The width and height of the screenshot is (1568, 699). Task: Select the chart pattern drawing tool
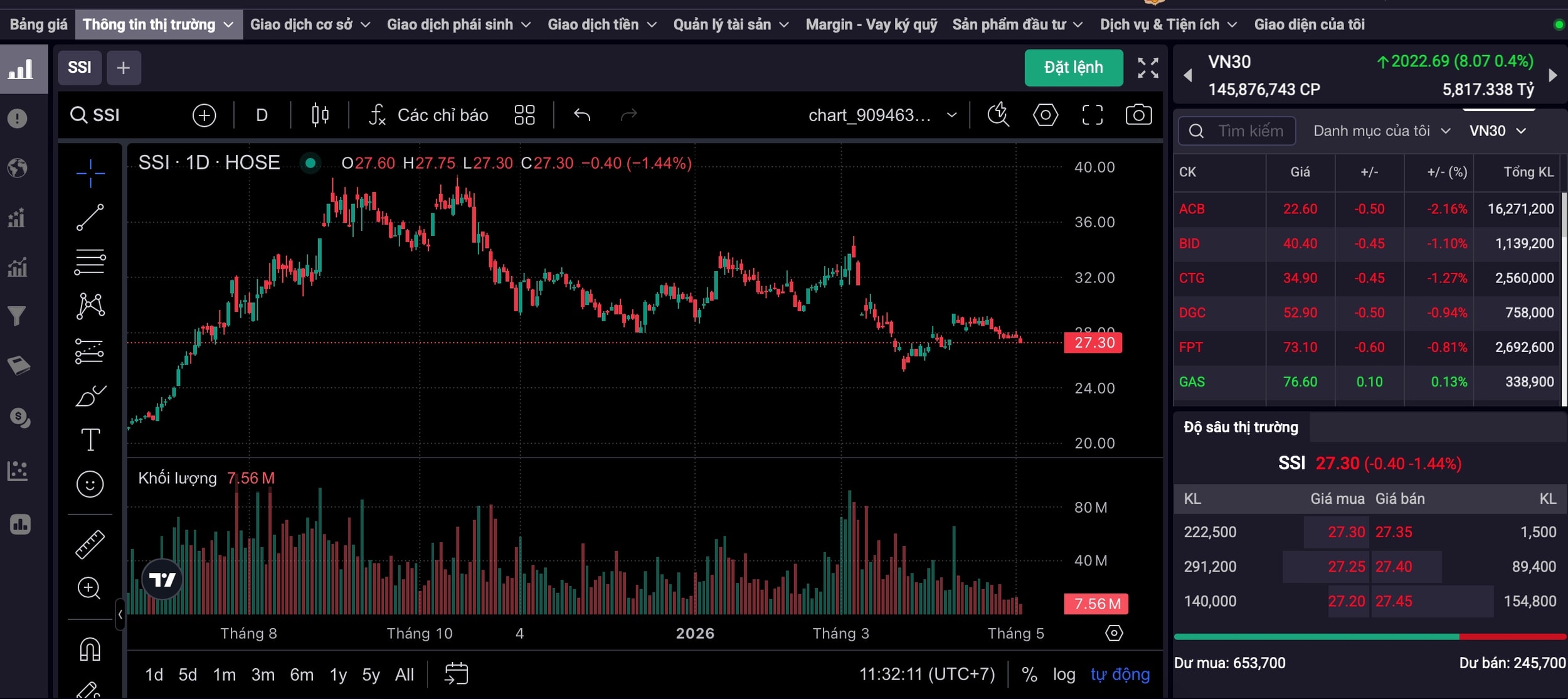[90, 306]
